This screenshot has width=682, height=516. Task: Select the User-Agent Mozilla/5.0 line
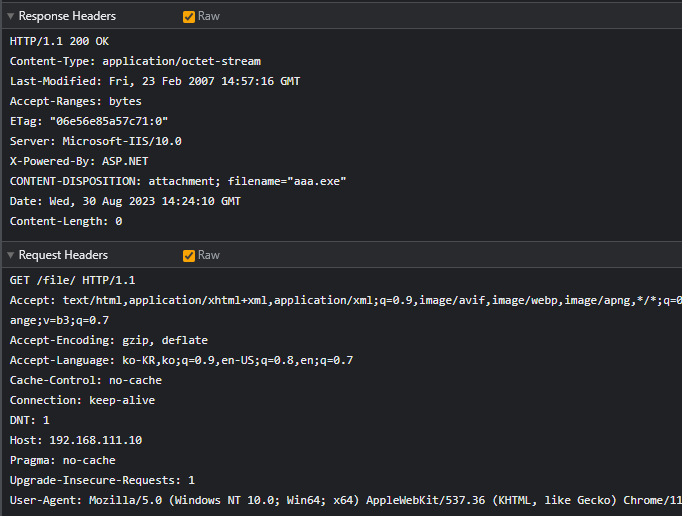click(346, 500)
